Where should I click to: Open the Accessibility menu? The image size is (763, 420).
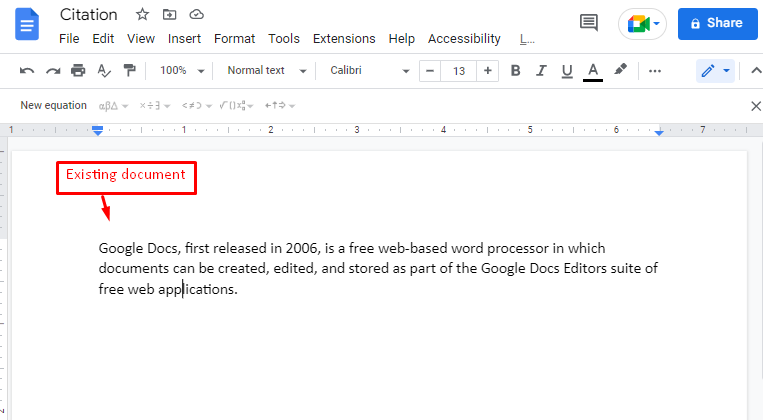click(x=464, y=38)
